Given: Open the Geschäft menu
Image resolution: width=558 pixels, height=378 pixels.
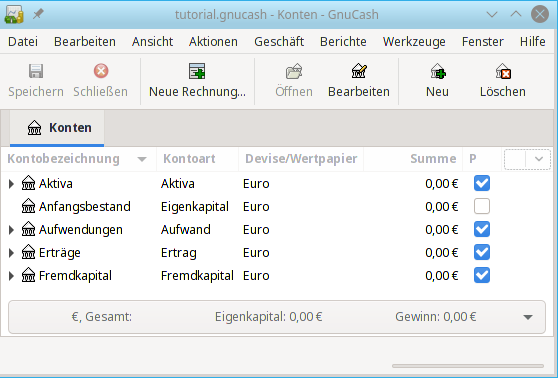Looking at the screenshot, I should point(279,42).
